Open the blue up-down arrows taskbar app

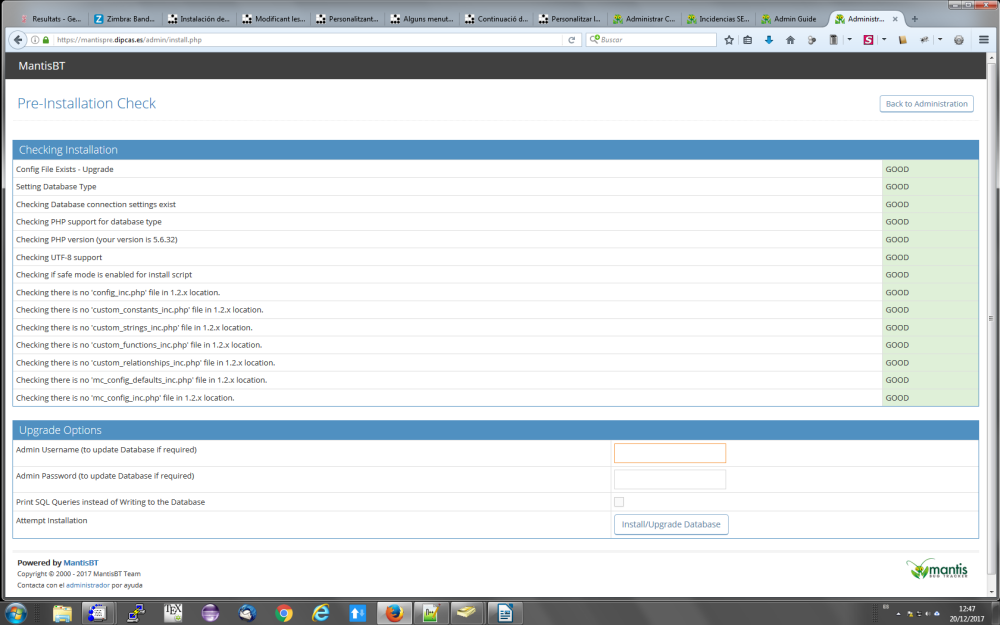coord(358,613)
